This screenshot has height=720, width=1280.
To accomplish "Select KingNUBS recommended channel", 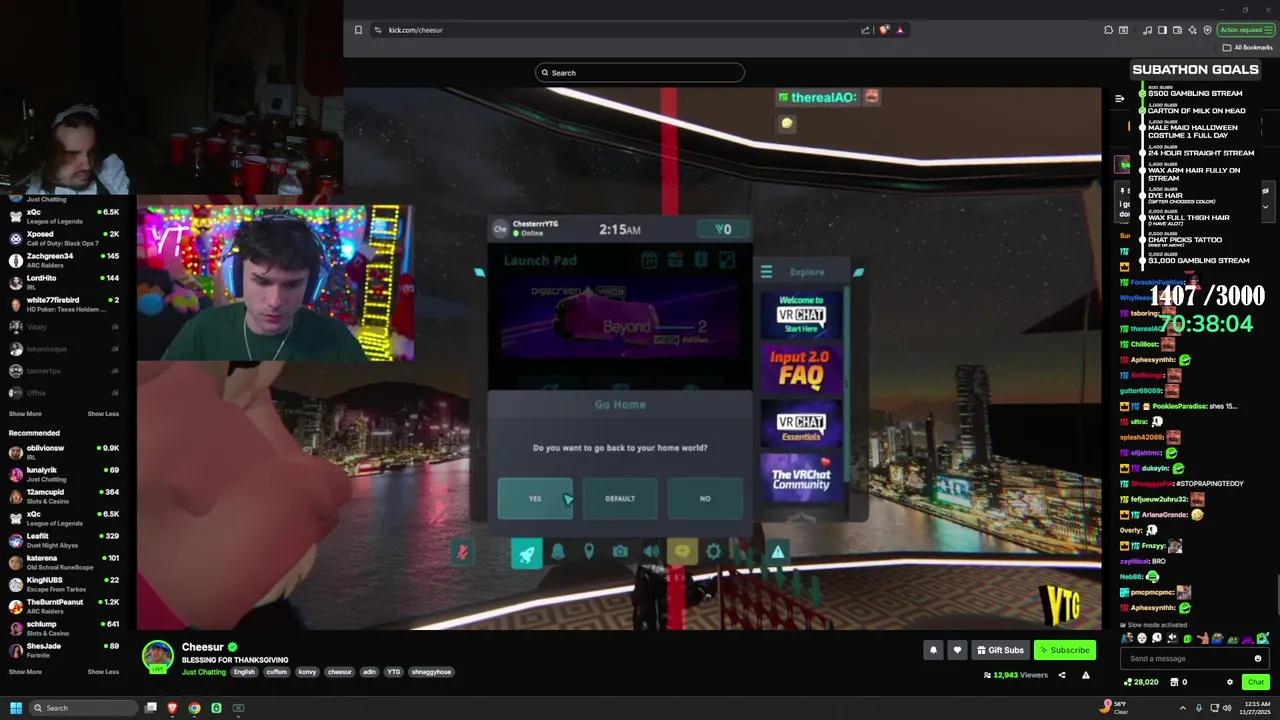I will click(x=66, y=584).
